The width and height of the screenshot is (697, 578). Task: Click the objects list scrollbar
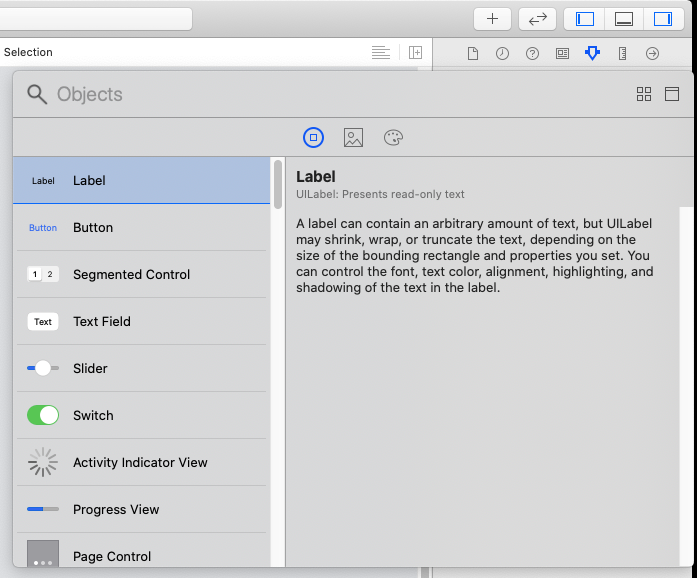277,184
